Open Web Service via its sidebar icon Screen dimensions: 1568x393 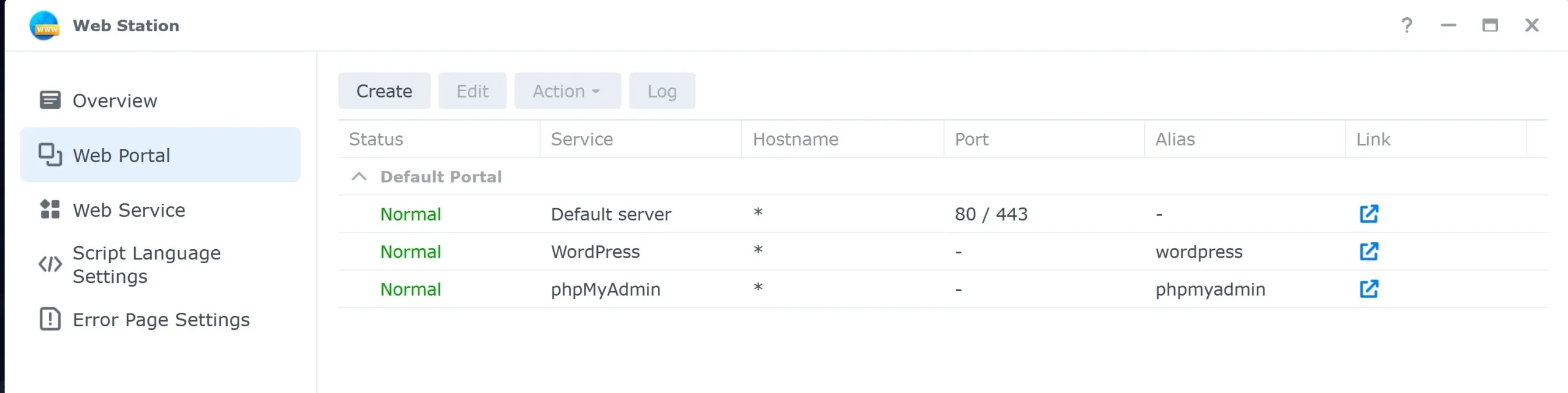tap(50, 209)
